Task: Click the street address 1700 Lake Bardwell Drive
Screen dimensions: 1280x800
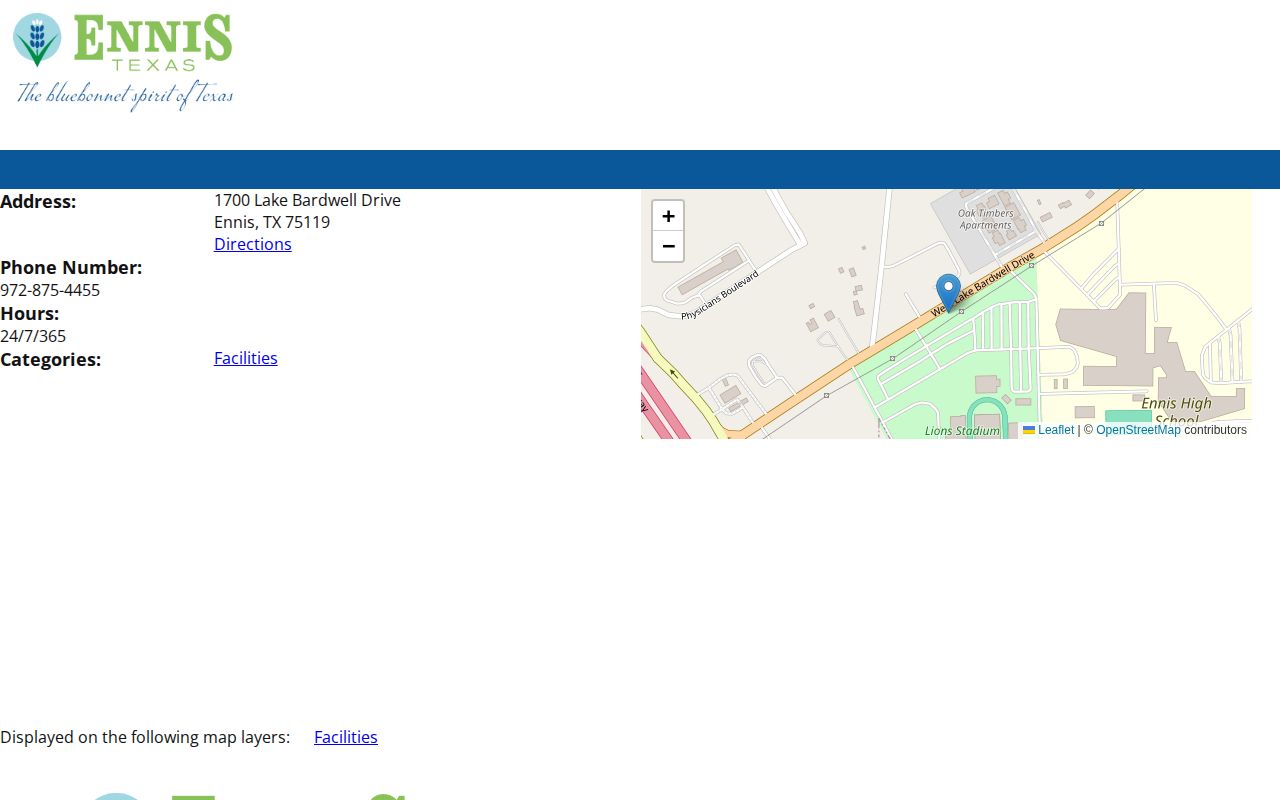Action: pyautogui.click(x=307, y=200)
